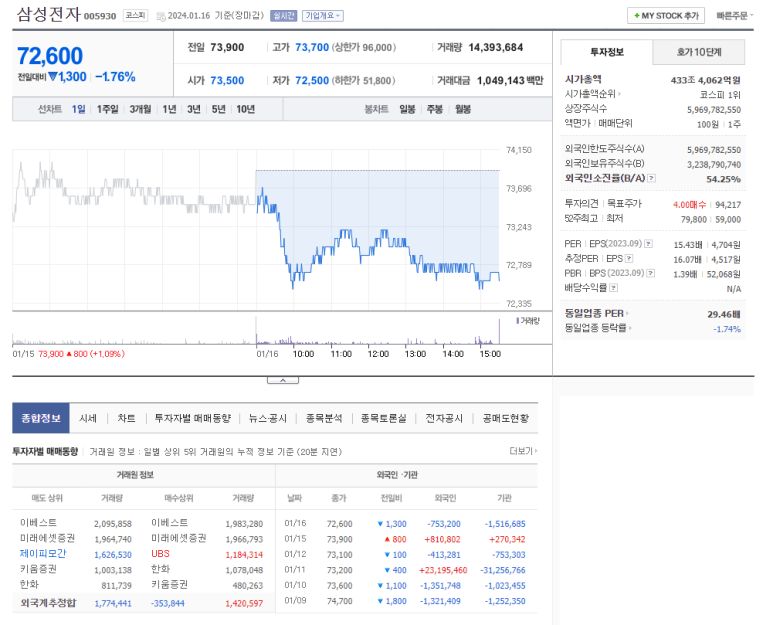Image resolution: width=773 pixels, height=625 pixels.
Task: Click help icon next to 배당수익률
Action: click(x=613, y=288)
